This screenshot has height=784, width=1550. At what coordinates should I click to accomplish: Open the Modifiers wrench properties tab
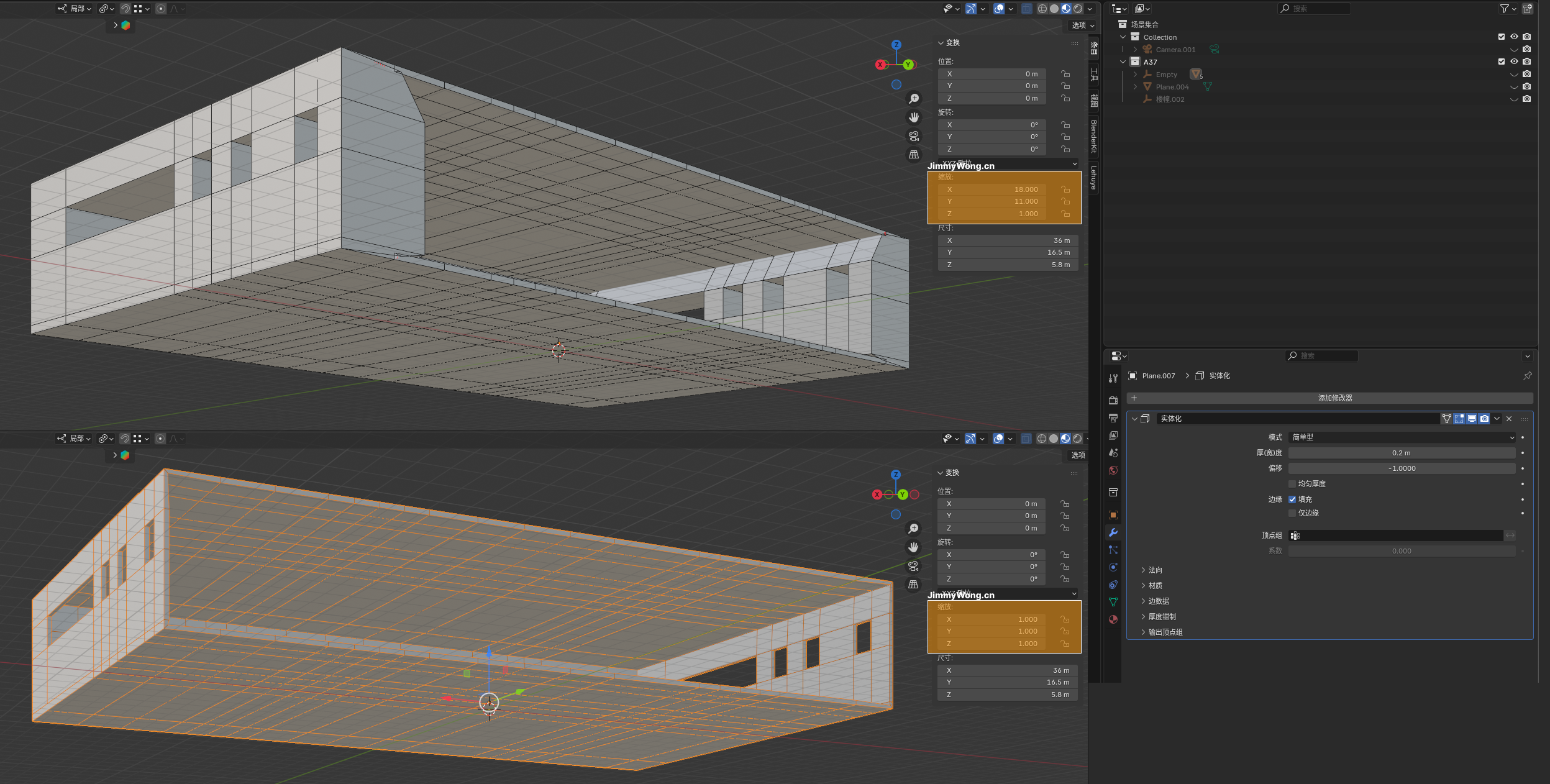point(1113,532)
